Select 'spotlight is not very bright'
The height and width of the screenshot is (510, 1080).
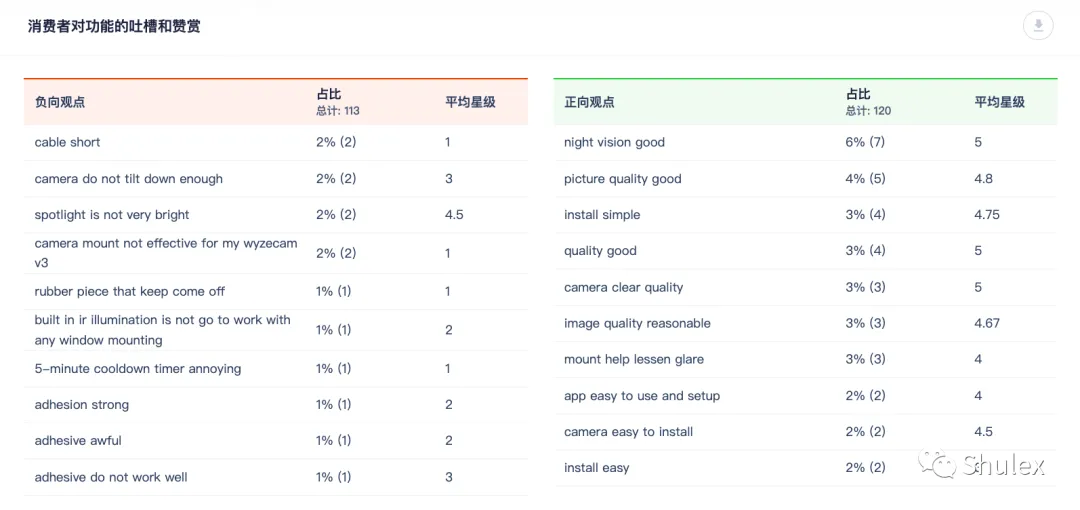click(x=112, y=215)
